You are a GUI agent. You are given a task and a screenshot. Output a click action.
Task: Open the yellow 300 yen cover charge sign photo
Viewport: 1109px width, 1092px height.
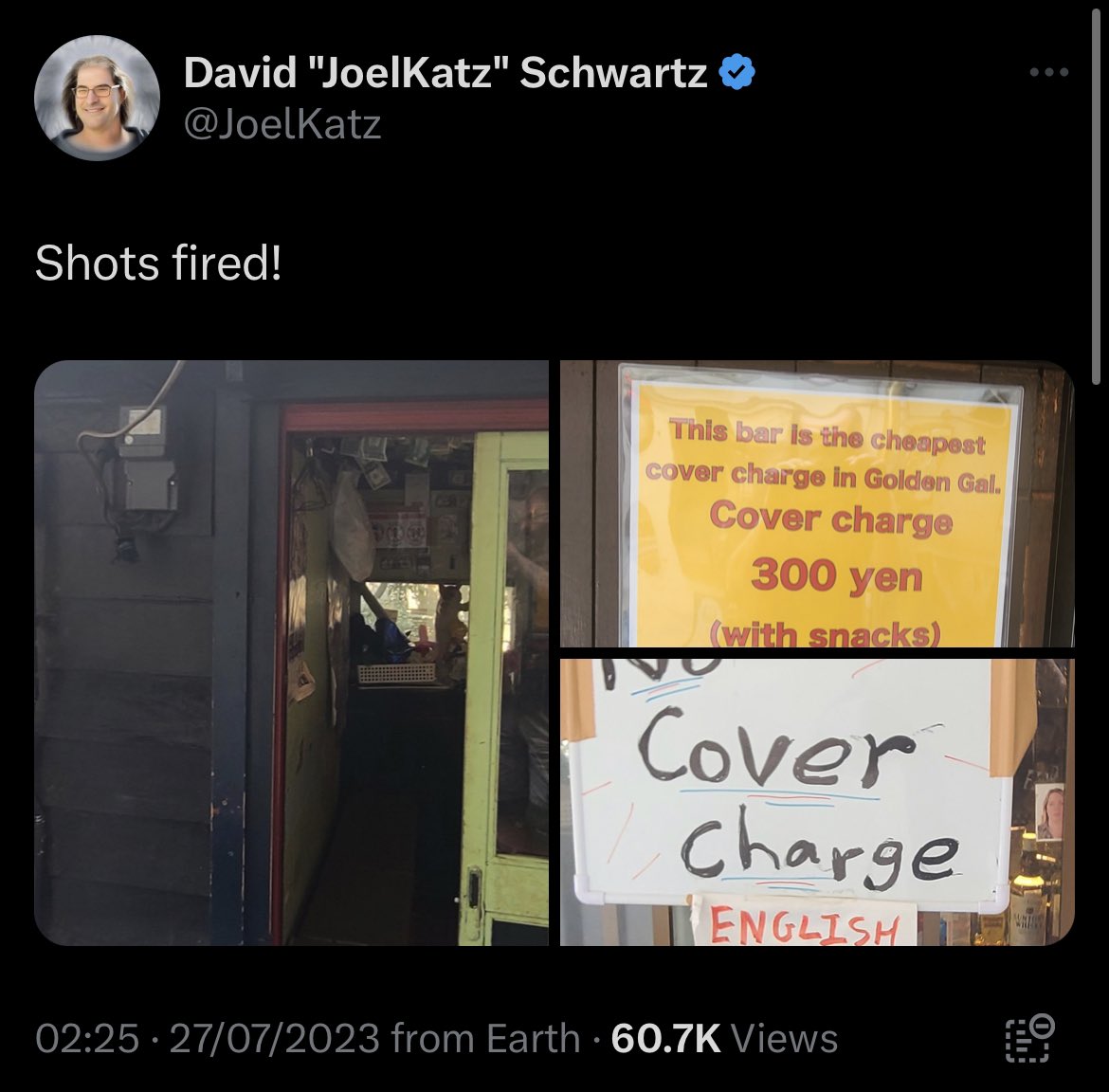[817, 503]
